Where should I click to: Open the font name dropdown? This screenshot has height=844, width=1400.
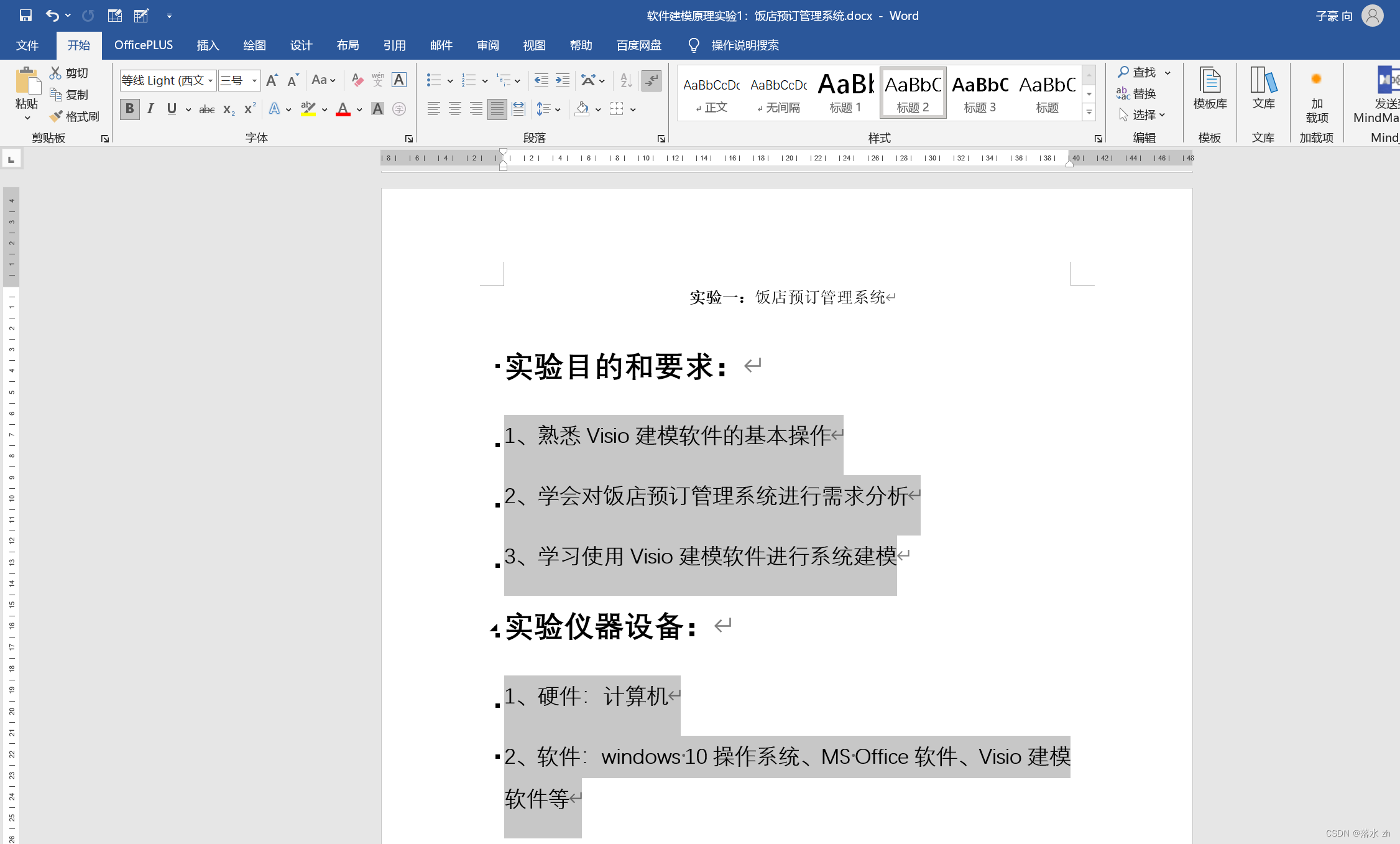point(210,80)
